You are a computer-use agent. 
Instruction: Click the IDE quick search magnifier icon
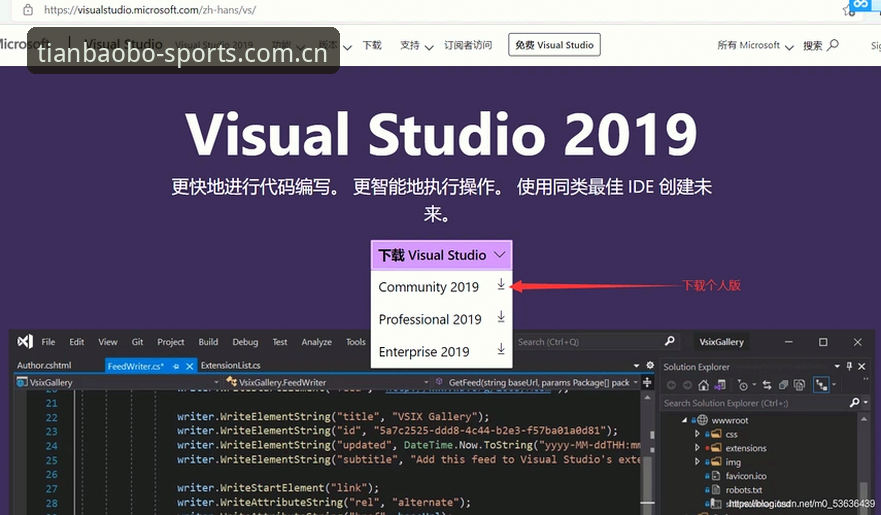669,341
